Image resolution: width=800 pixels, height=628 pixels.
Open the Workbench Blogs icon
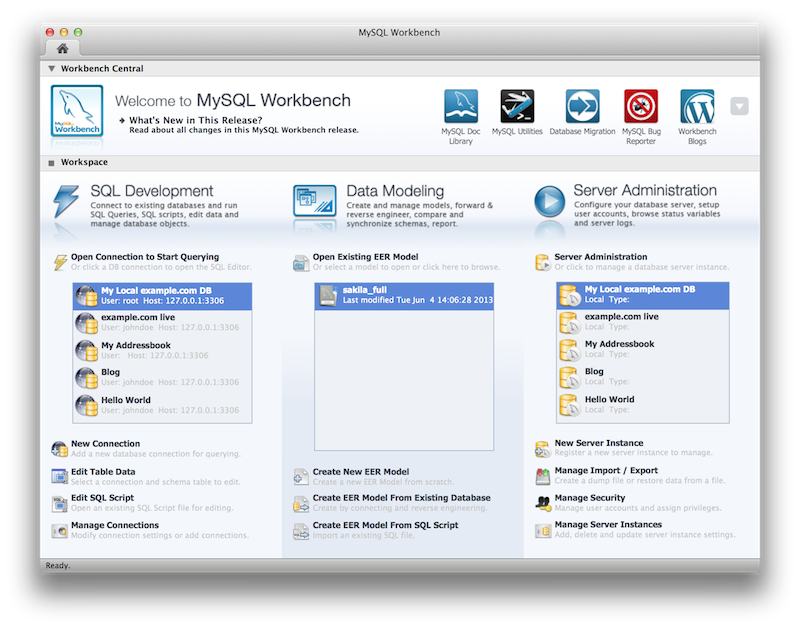(697, 107)
